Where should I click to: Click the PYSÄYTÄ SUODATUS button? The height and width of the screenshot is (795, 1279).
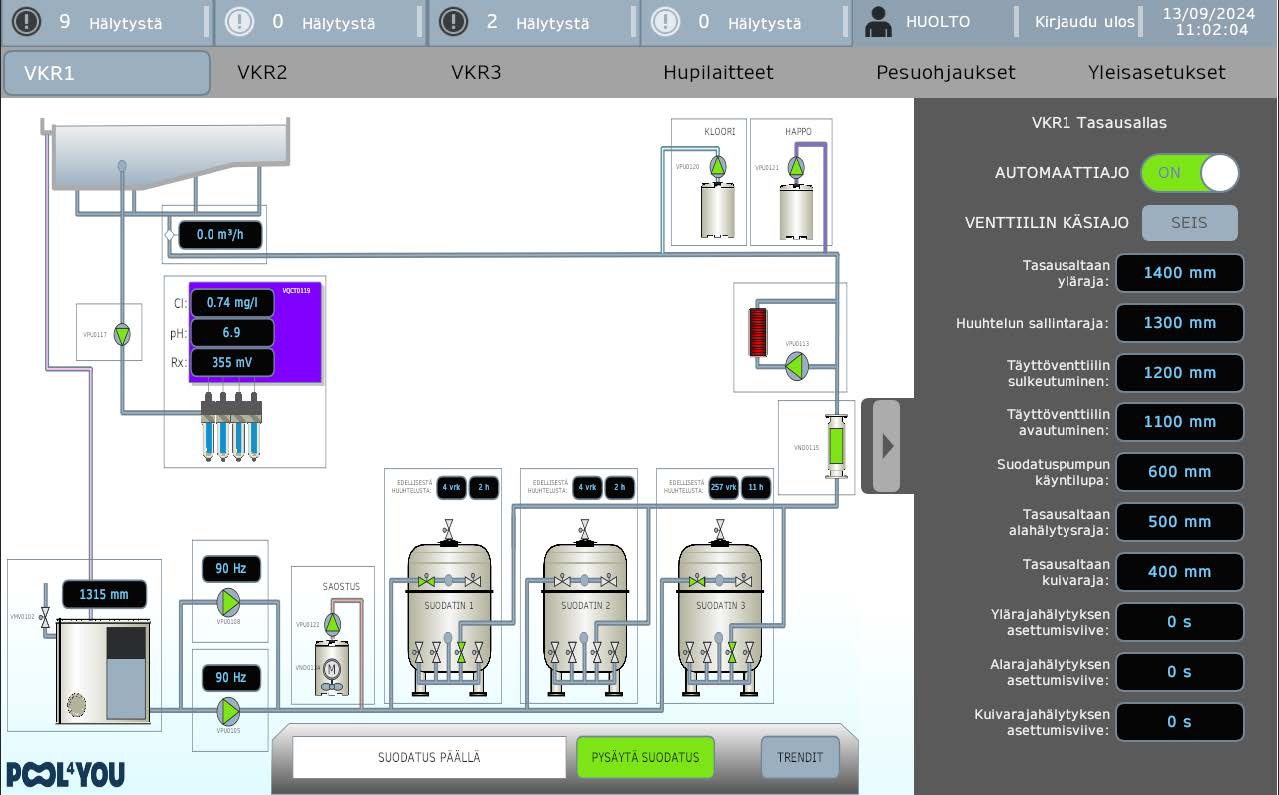[645, 757]
